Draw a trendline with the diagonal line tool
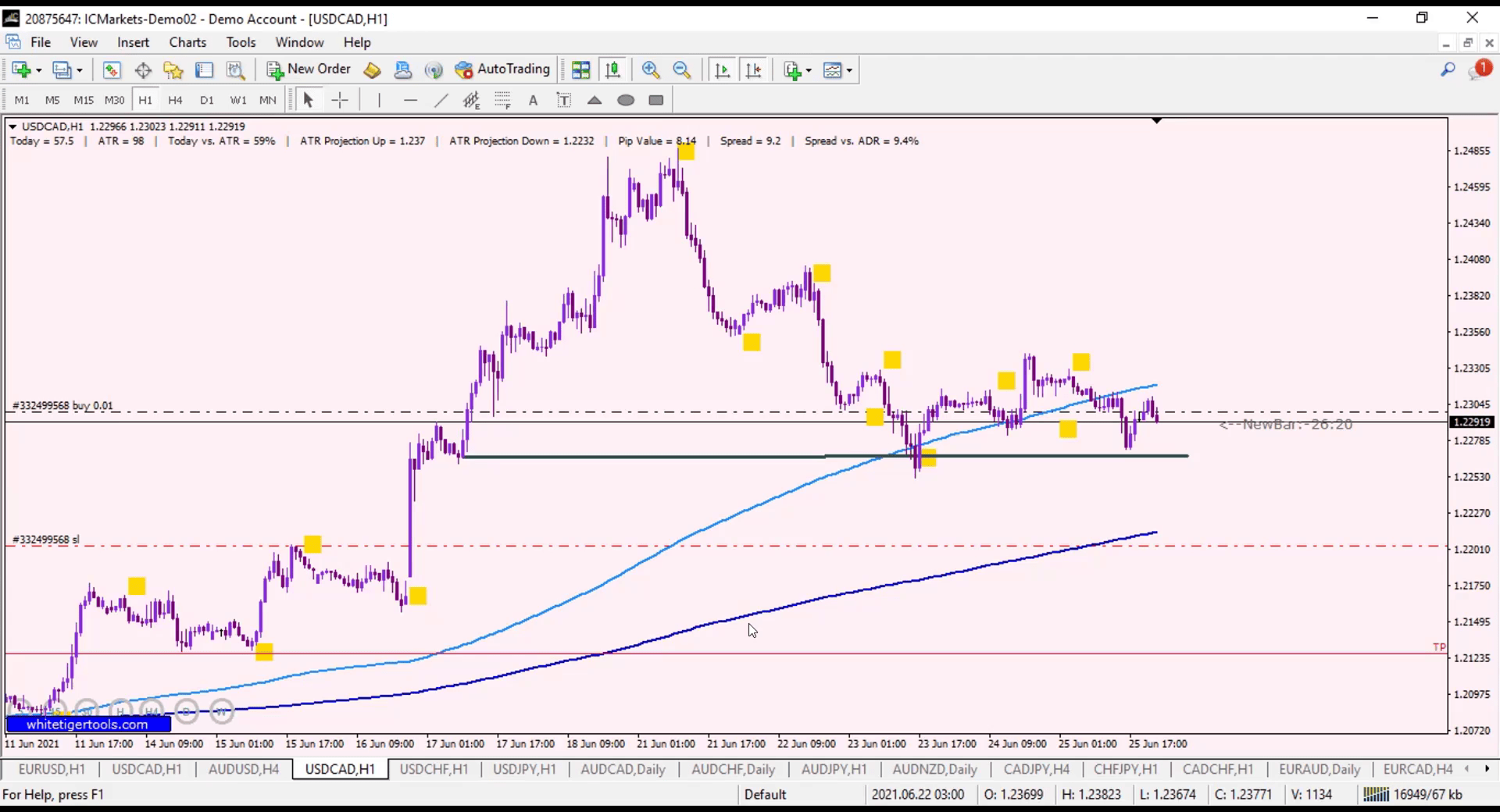 pos(441,100)
